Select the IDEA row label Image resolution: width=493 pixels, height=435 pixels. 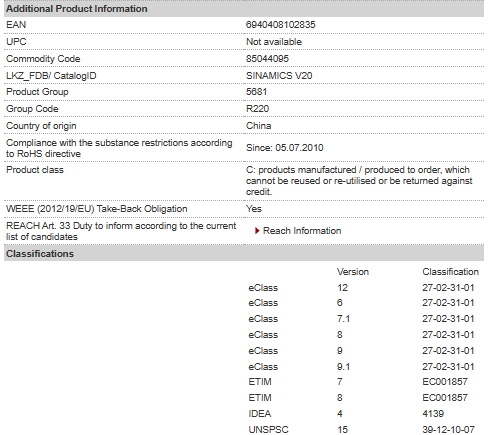pos(260,414)
